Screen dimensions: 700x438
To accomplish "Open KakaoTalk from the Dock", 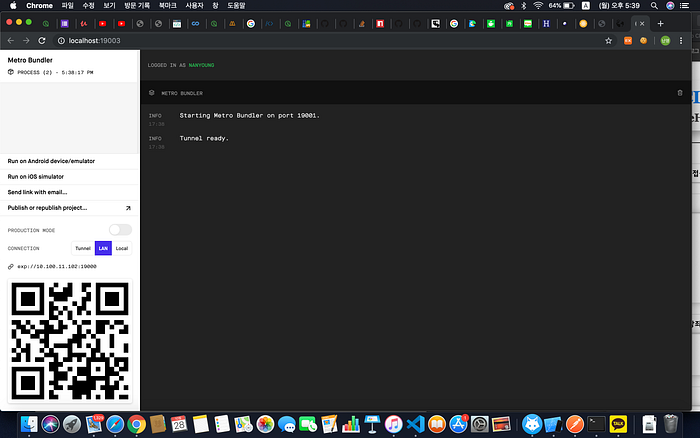I will tap(618, 424).
